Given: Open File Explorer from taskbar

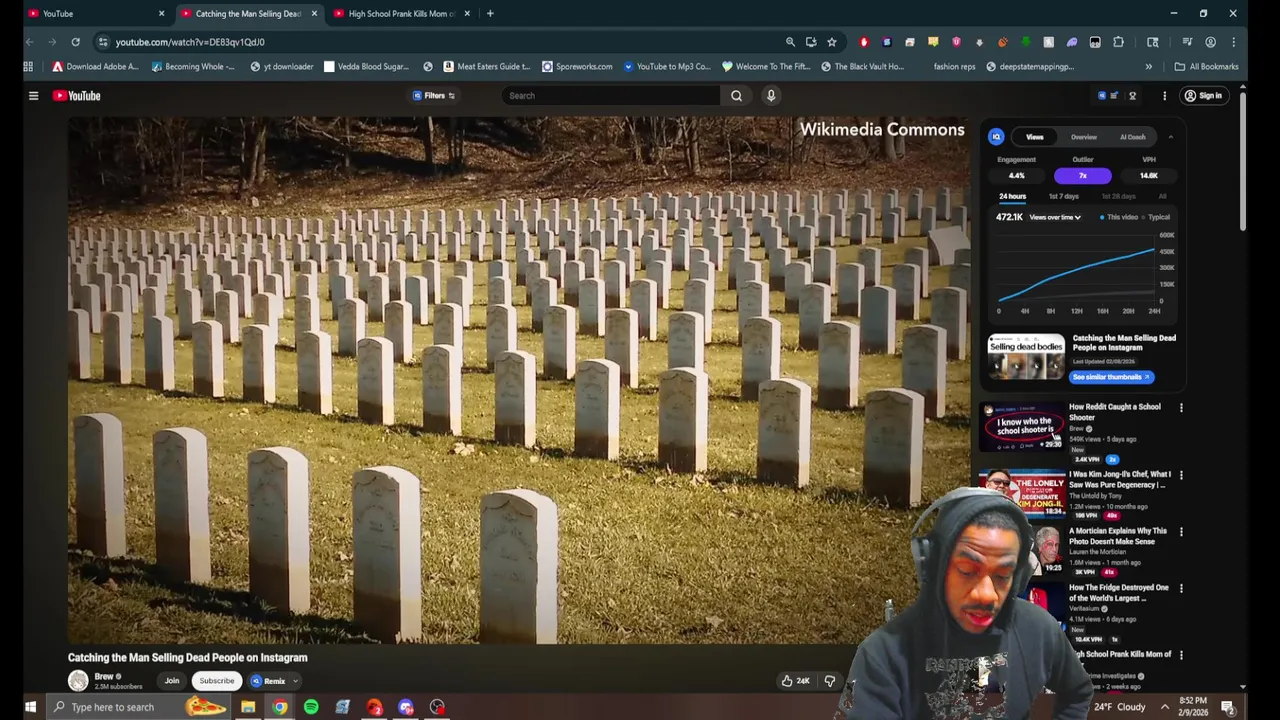Looking at the screenshot, I should tap(248, 707).
